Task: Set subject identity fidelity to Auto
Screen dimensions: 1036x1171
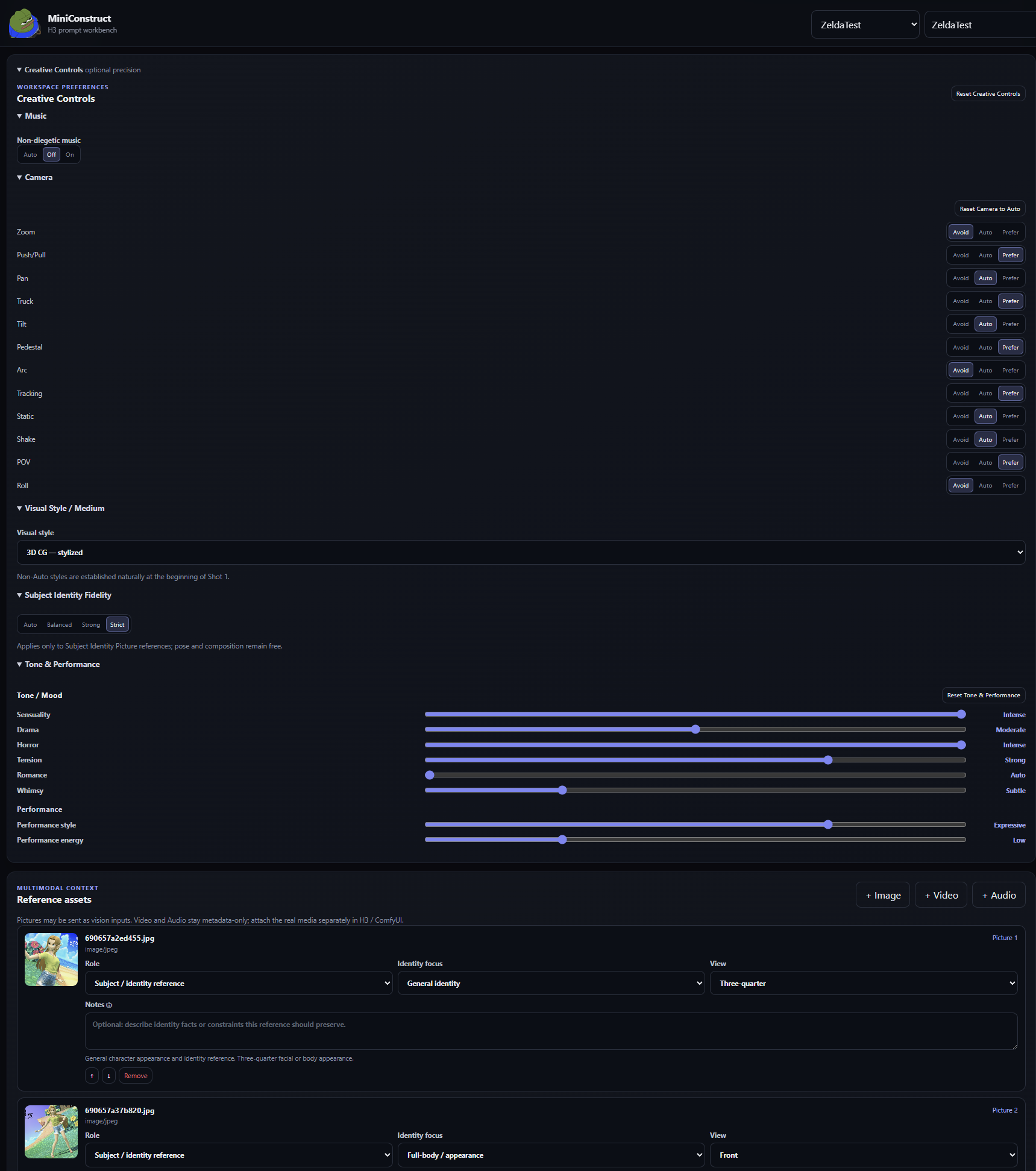Action: click(x=30, y=625)
